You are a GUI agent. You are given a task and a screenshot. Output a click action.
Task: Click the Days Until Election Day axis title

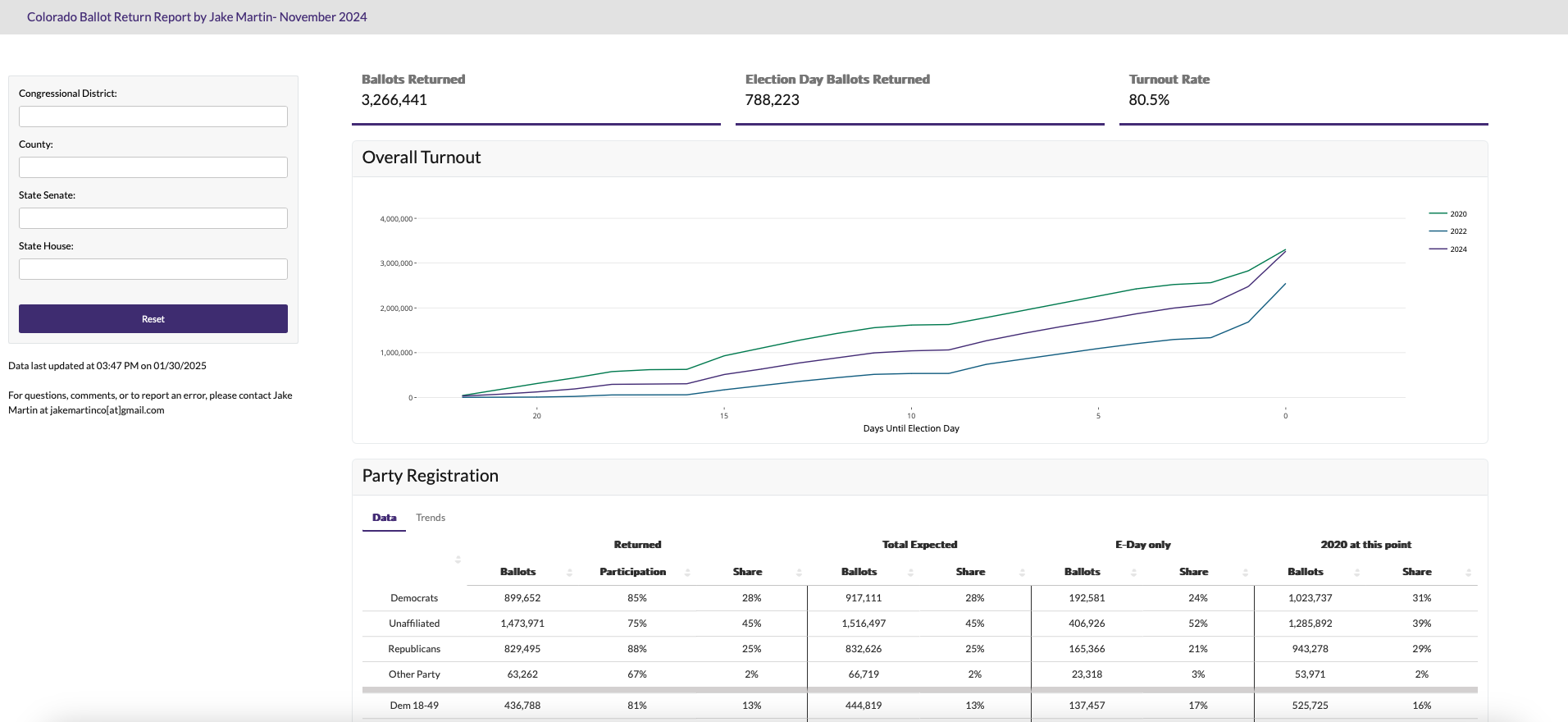(911, 428)
